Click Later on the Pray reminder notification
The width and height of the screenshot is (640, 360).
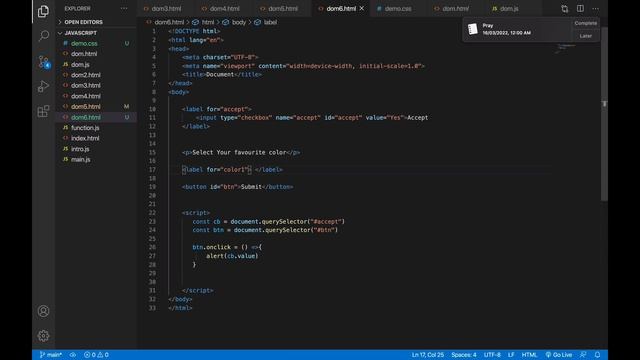click(x=585, y=36)
